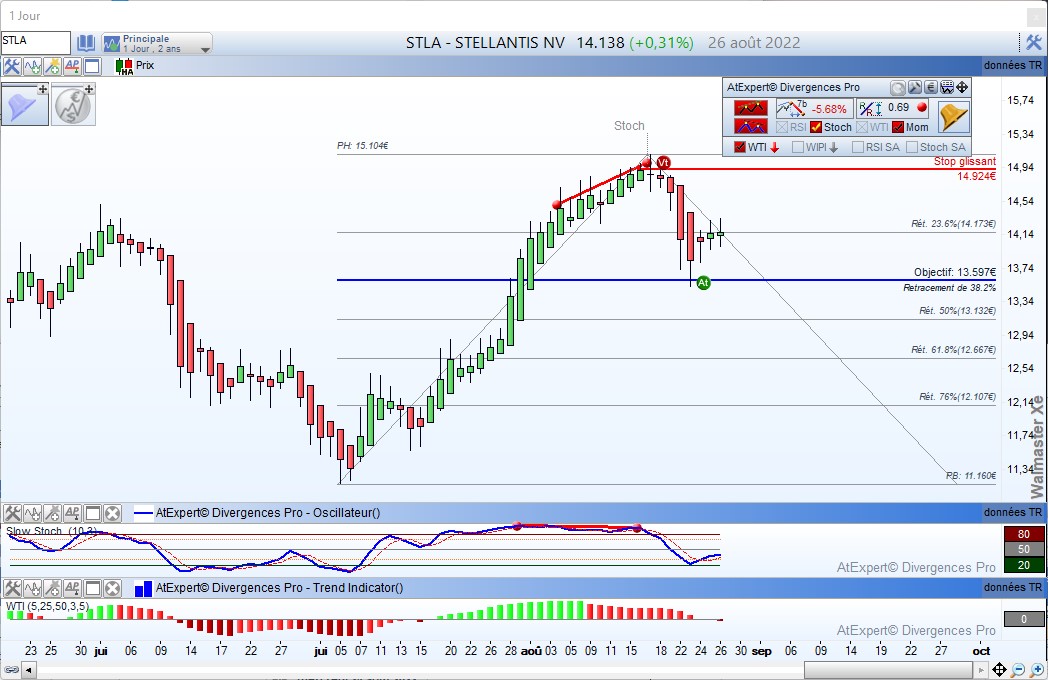Uncheck the Stoch checkbox

click(816, 127)
